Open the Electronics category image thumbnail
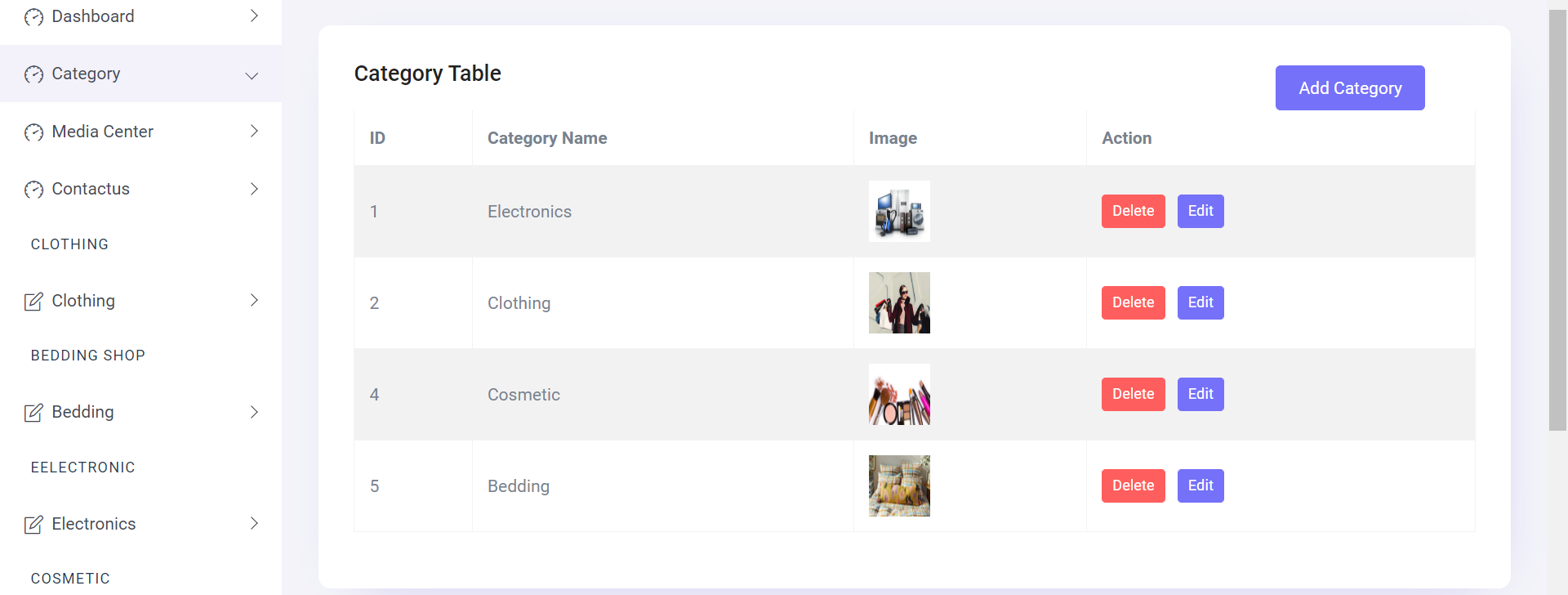 [x=898, y=211]
